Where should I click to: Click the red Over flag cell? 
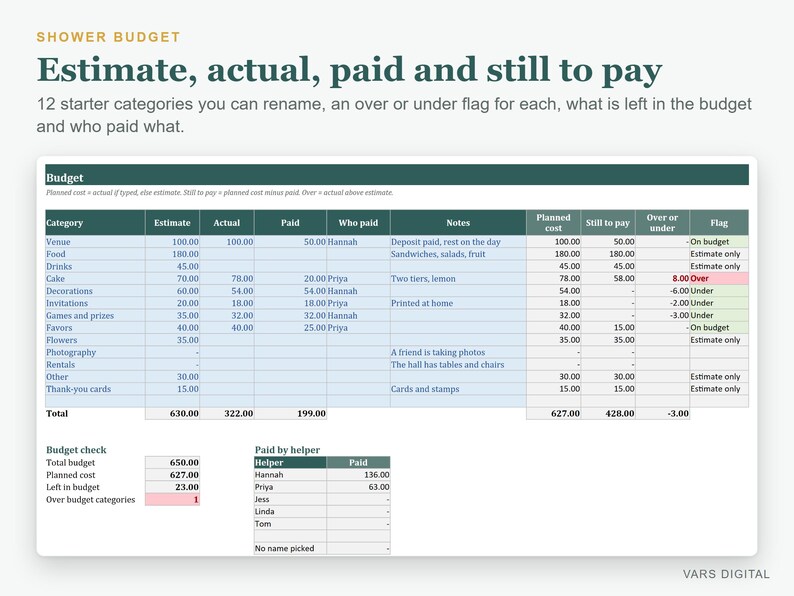coord(719,279)
